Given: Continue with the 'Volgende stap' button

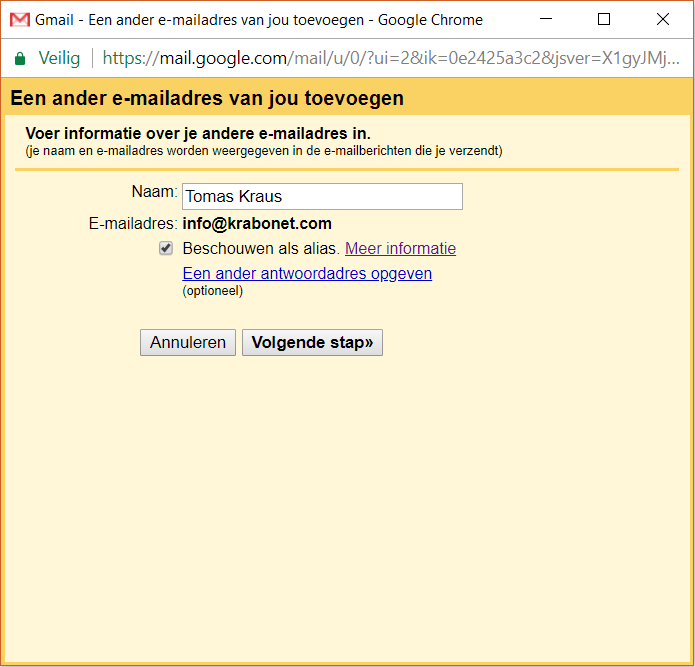Looking at the screenshot, I should (x=312, y=342).
